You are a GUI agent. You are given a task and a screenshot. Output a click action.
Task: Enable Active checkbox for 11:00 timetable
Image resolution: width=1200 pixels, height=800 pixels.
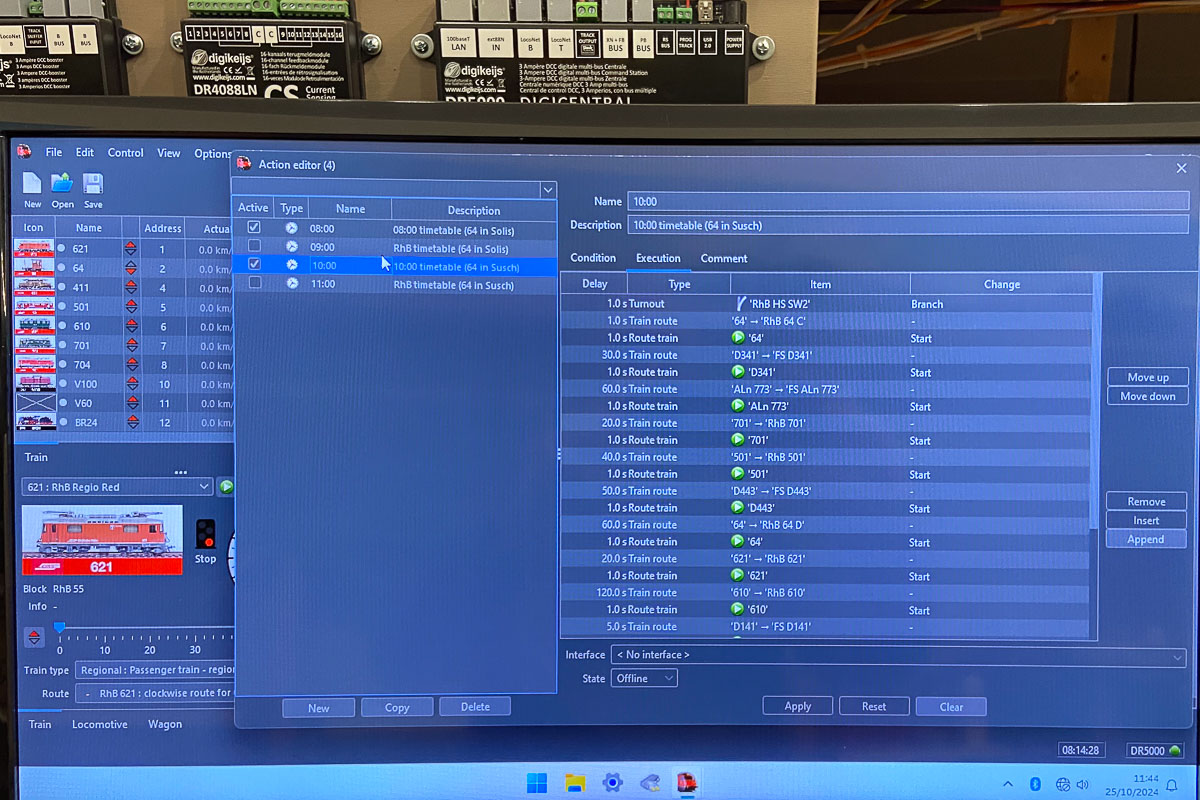(254, 284)
